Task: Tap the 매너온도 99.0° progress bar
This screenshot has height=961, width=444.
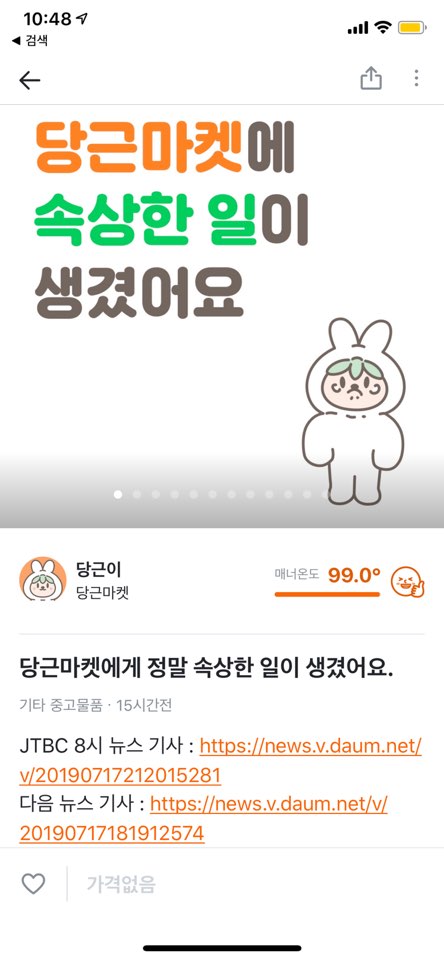Action: click(327, 594)
